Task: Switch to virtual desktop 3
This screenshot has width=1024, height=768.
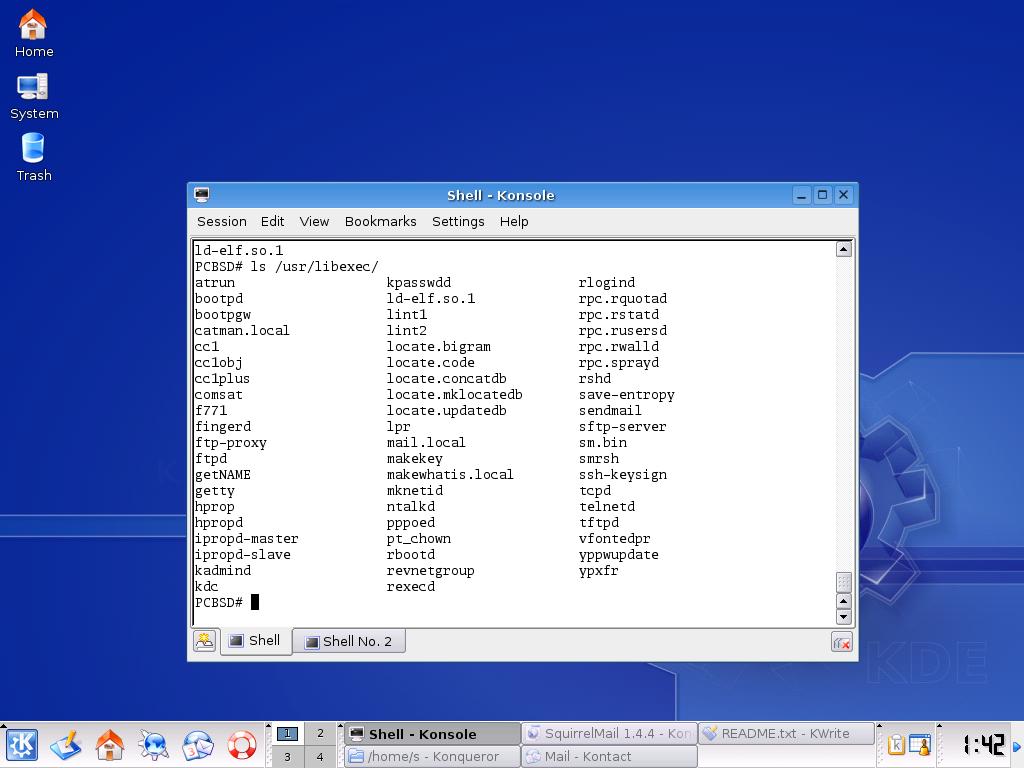Action: pos(287,757)
